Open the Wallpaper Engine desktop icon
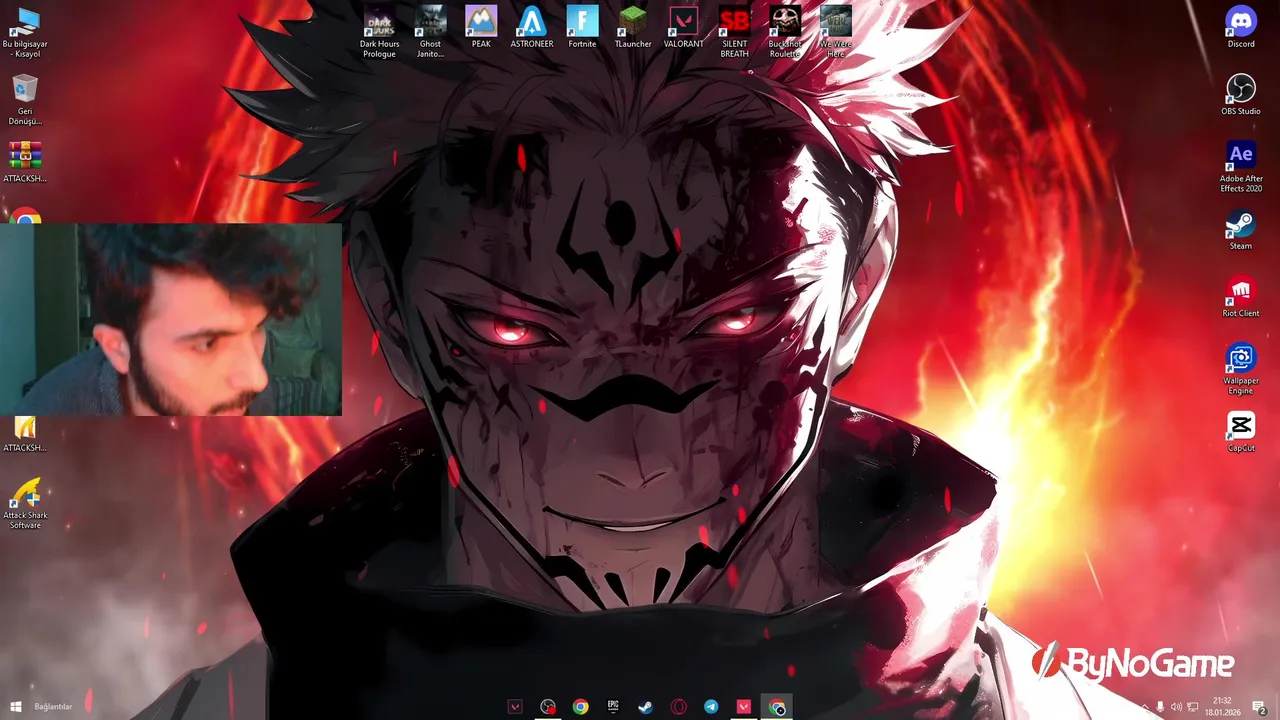Viewport: 1280px width, 720px height. tap(1241, 368)
